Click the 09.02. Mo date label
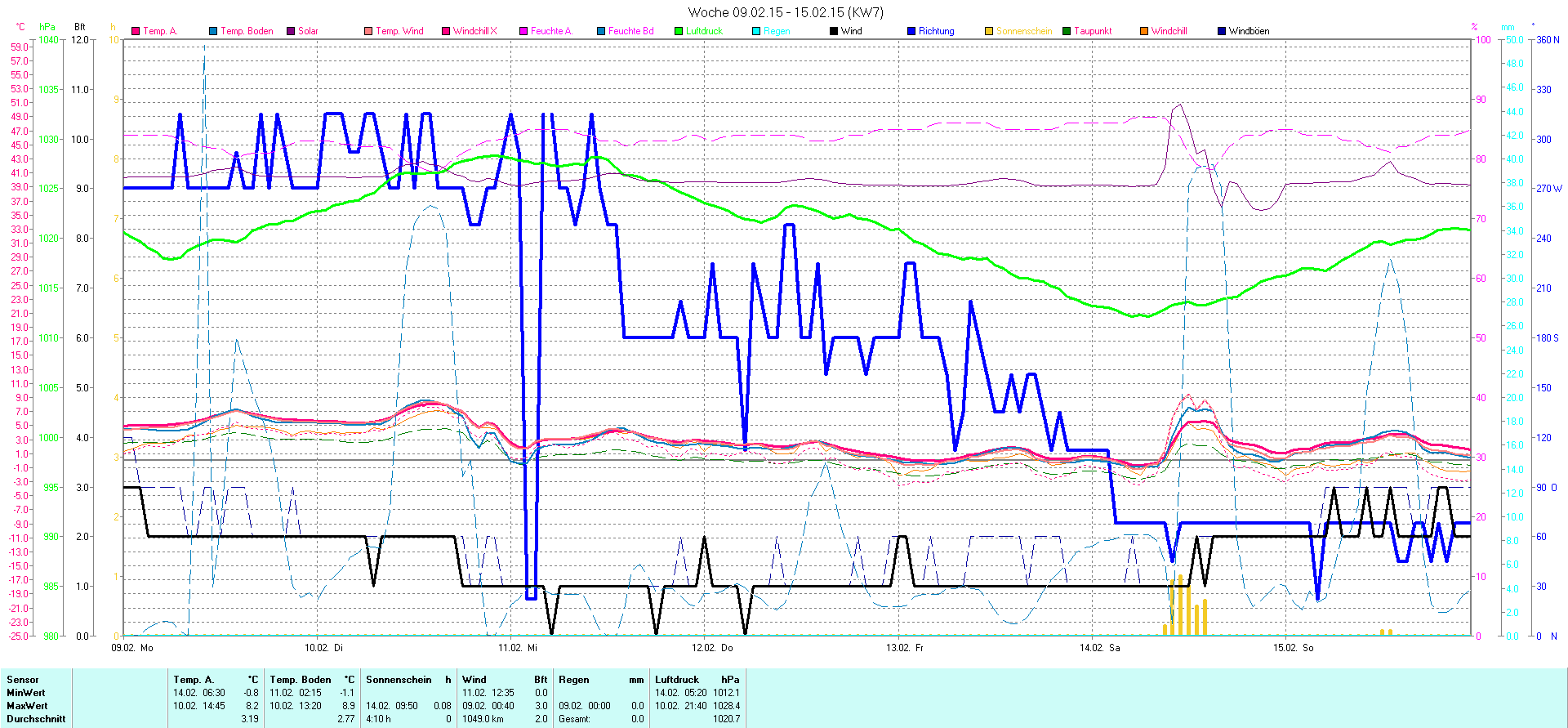The image size is (1568, 728). point(132,648)
